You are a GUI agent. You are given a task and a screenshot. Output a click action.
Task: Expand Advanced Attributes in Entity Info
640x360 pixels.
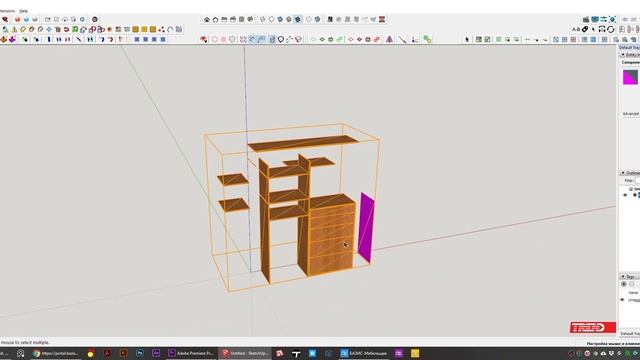631,114
